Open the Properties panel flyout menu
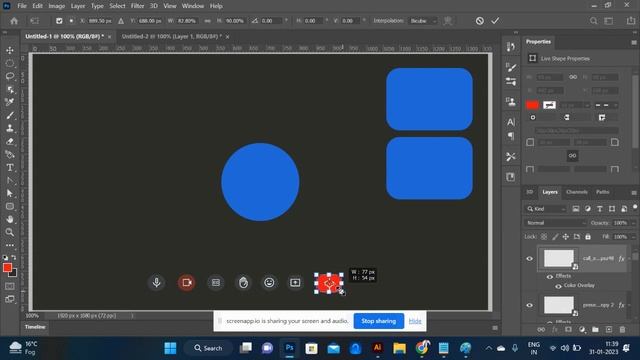The image size is (640, 360). click(x=633, y=42)
